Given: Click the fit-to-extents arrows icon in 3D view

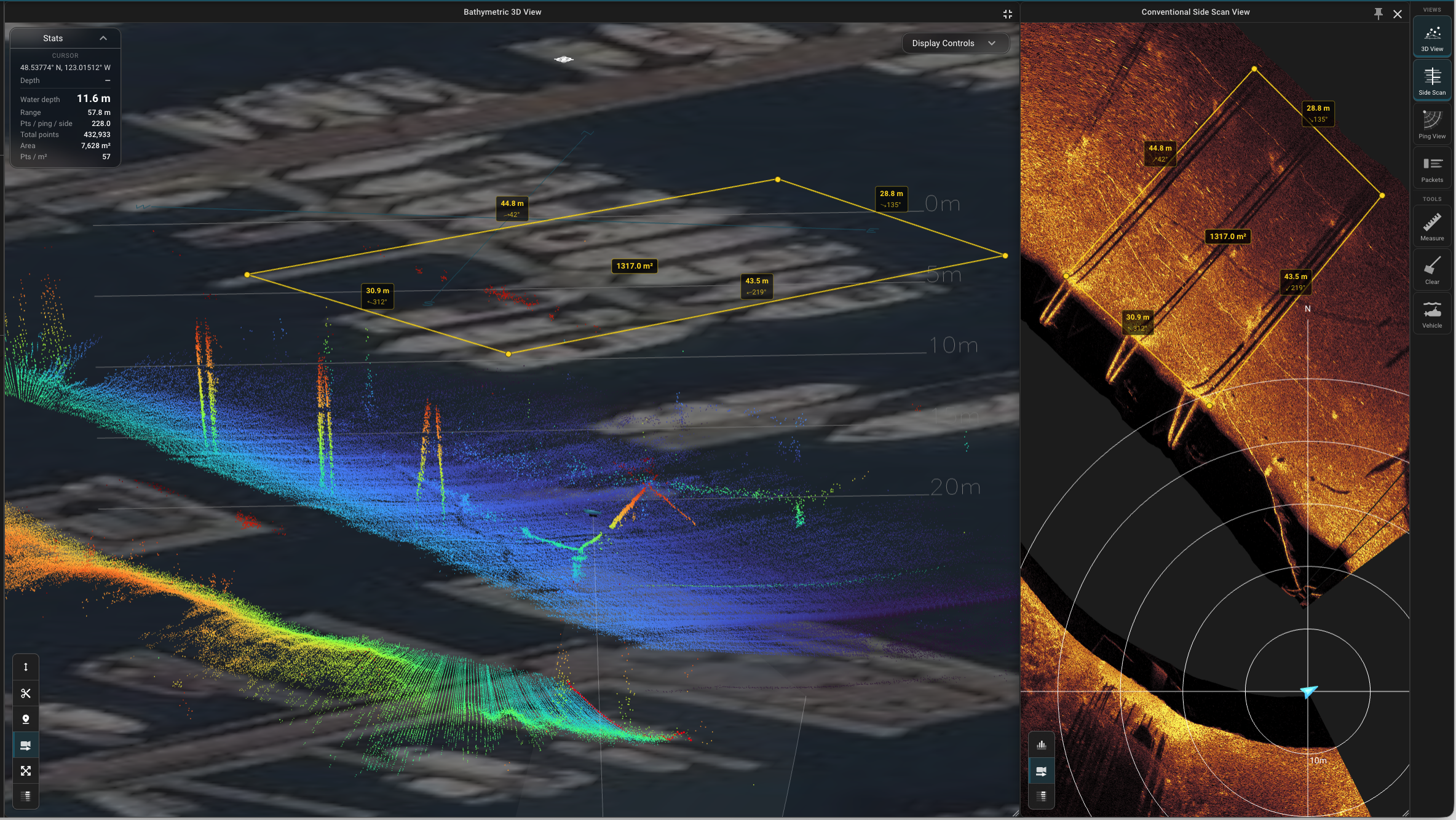Looking at the screenshot, I should (x=26, y=771).
